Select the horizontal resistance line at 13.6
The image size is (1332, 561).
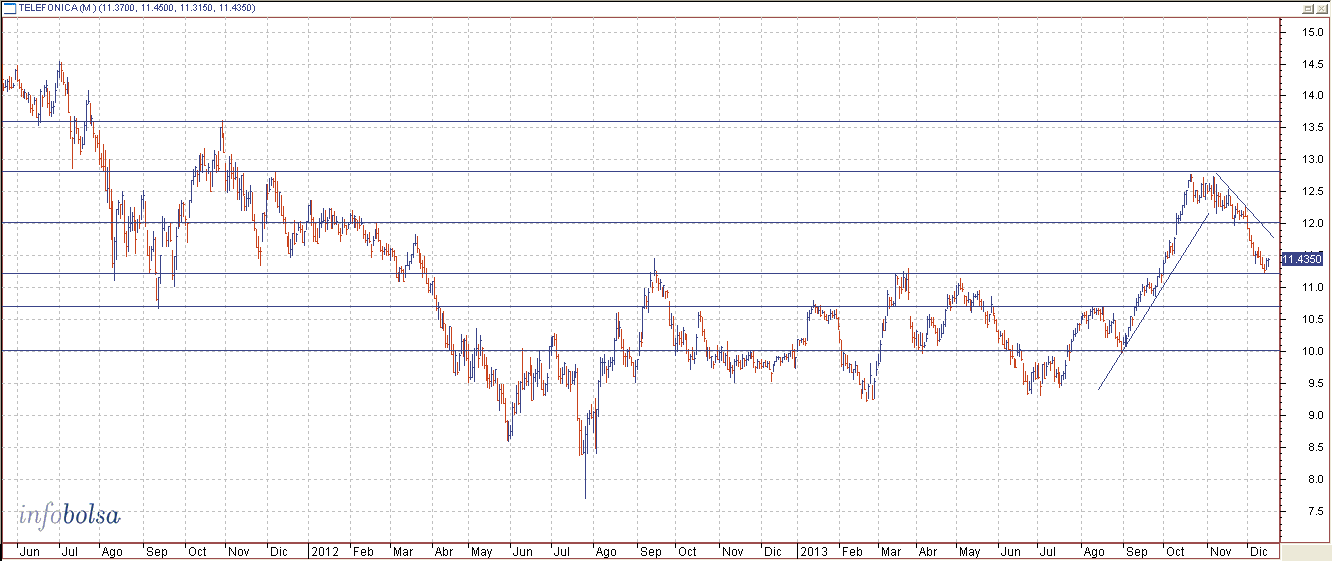click(640, 122)
